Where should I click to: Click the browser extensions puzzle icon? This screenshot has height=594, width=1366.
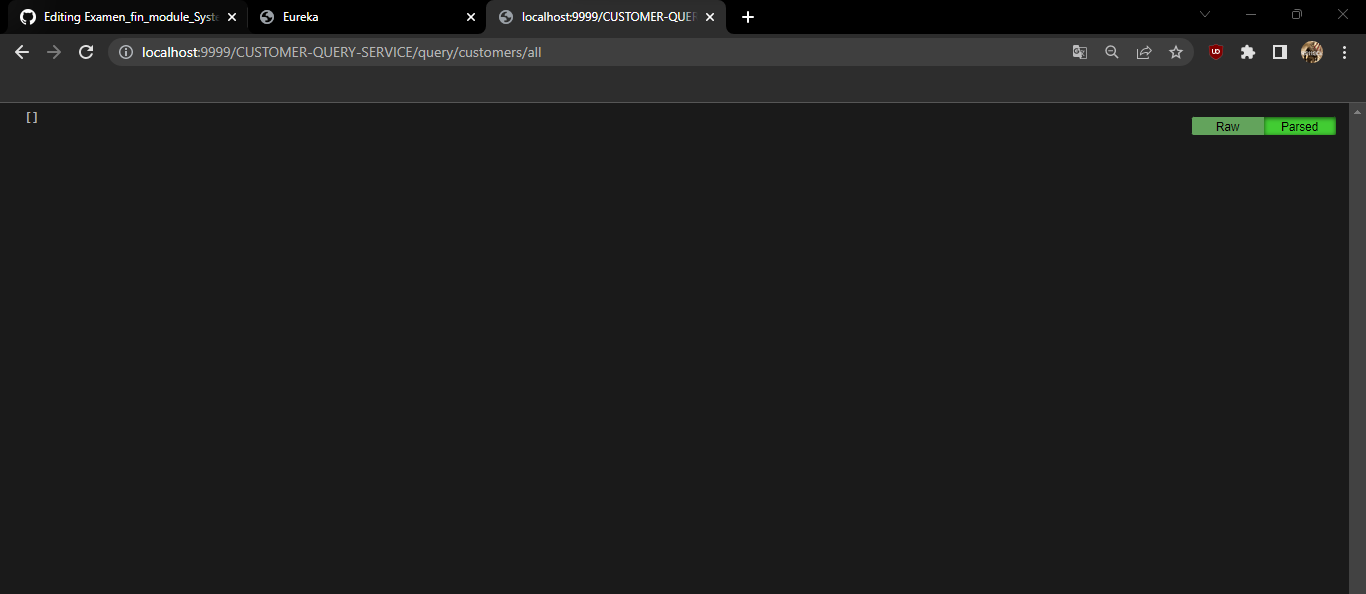click(x=1247, y=51)
